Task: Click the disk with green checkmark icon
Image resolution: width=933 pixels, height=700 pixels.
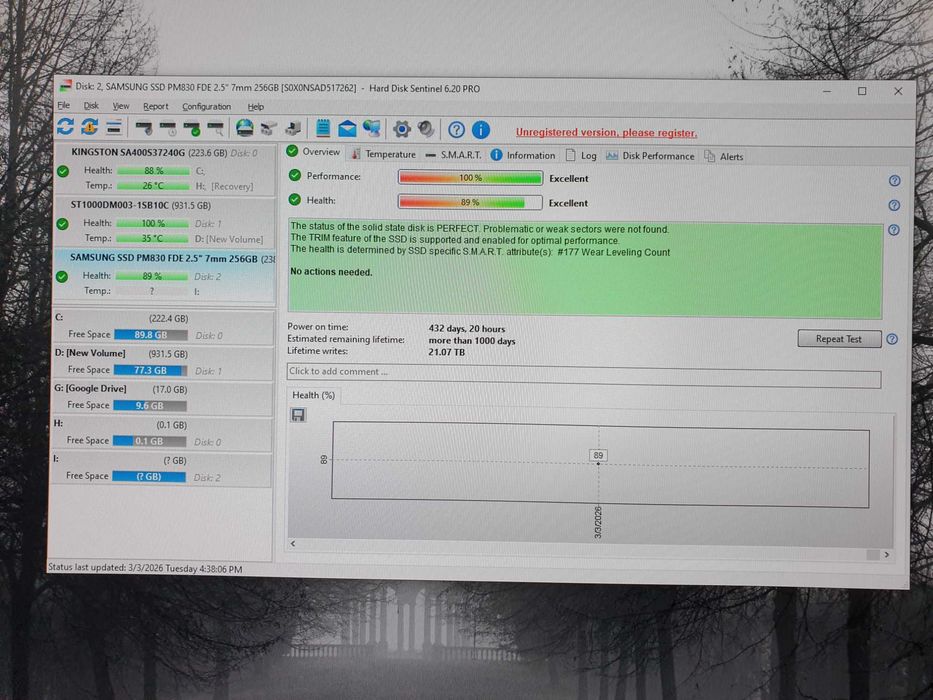Action: pos(192,128)
